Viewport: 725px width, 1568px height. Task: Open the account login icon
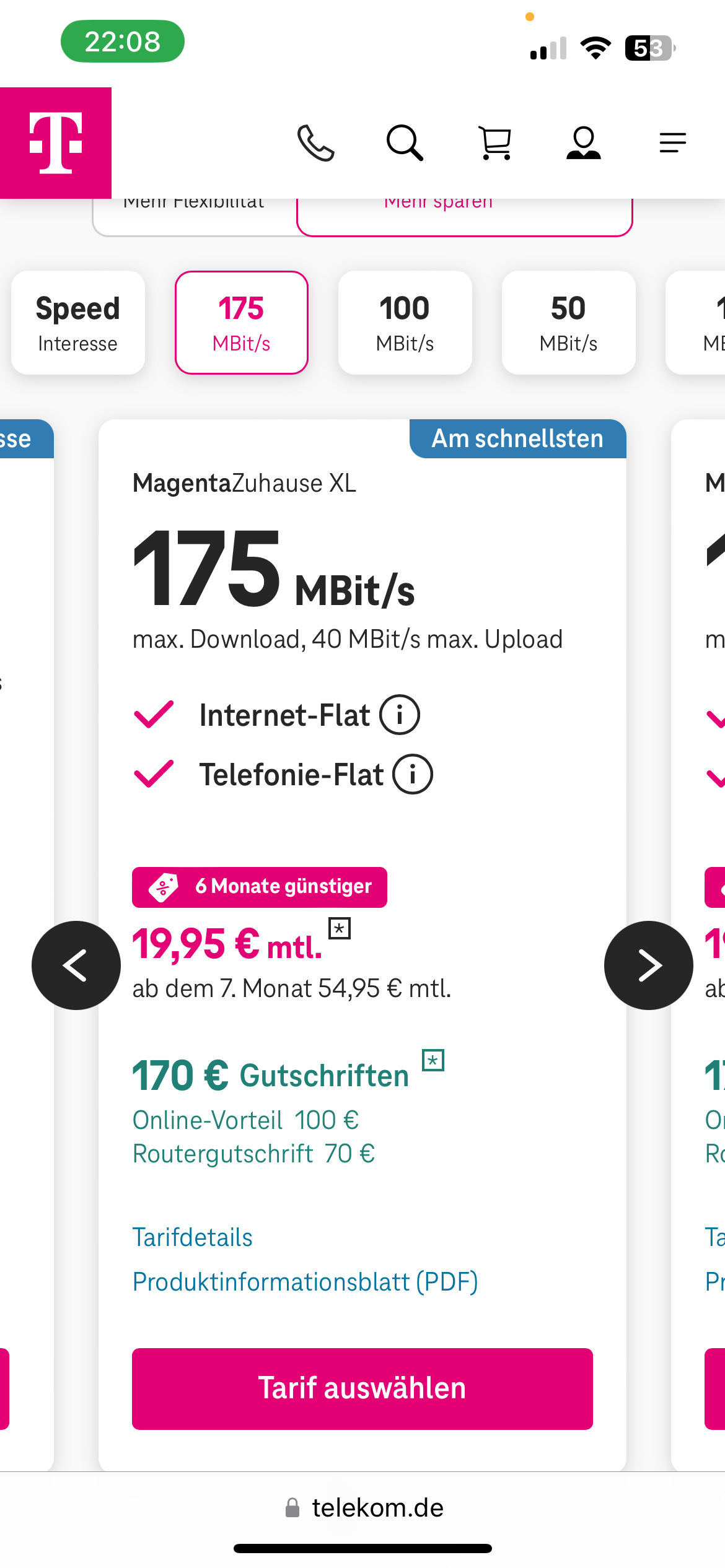coord(583,142)
